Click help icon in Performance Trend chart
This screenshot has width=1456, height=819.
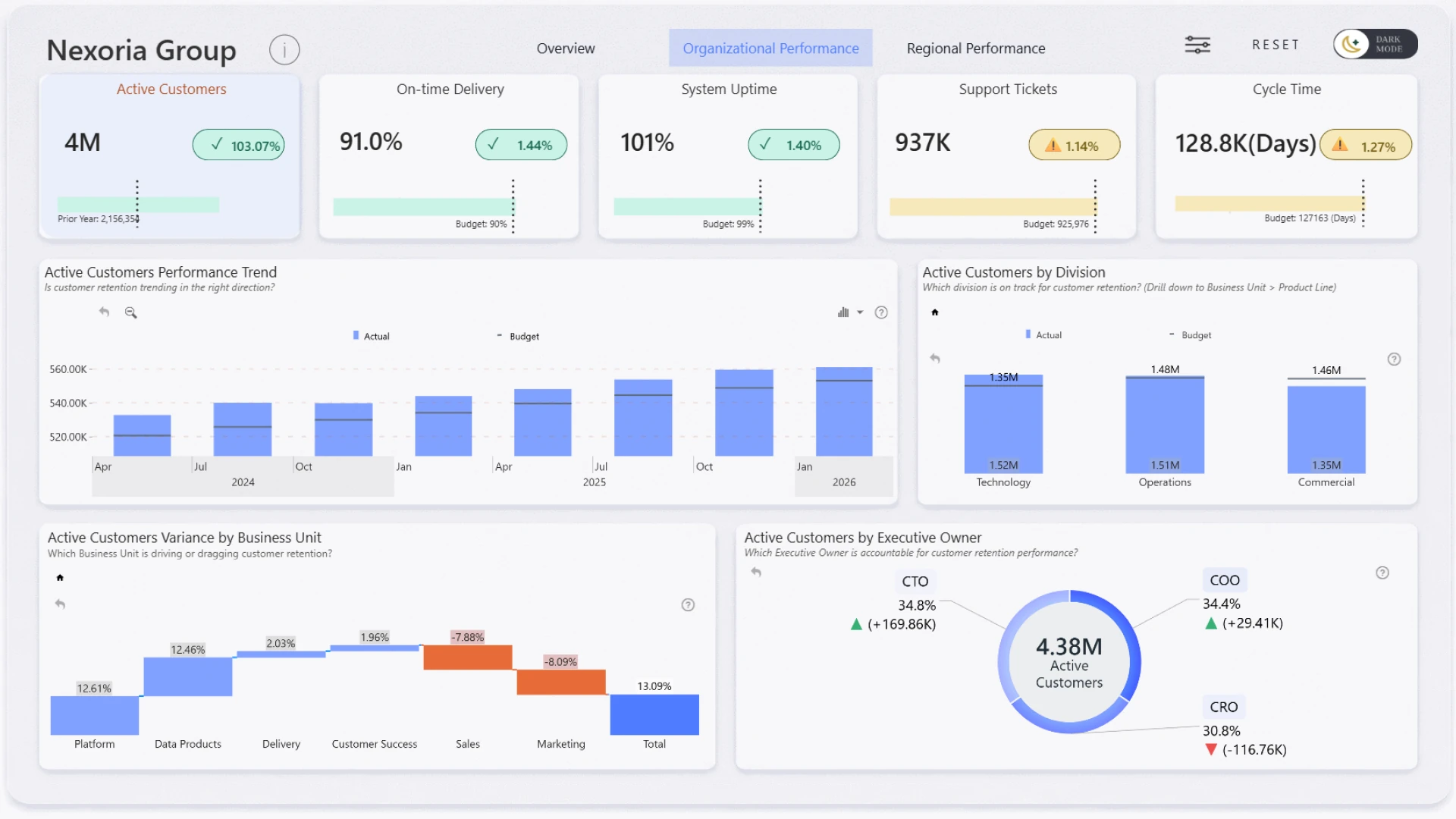click(x=881, y=312)
